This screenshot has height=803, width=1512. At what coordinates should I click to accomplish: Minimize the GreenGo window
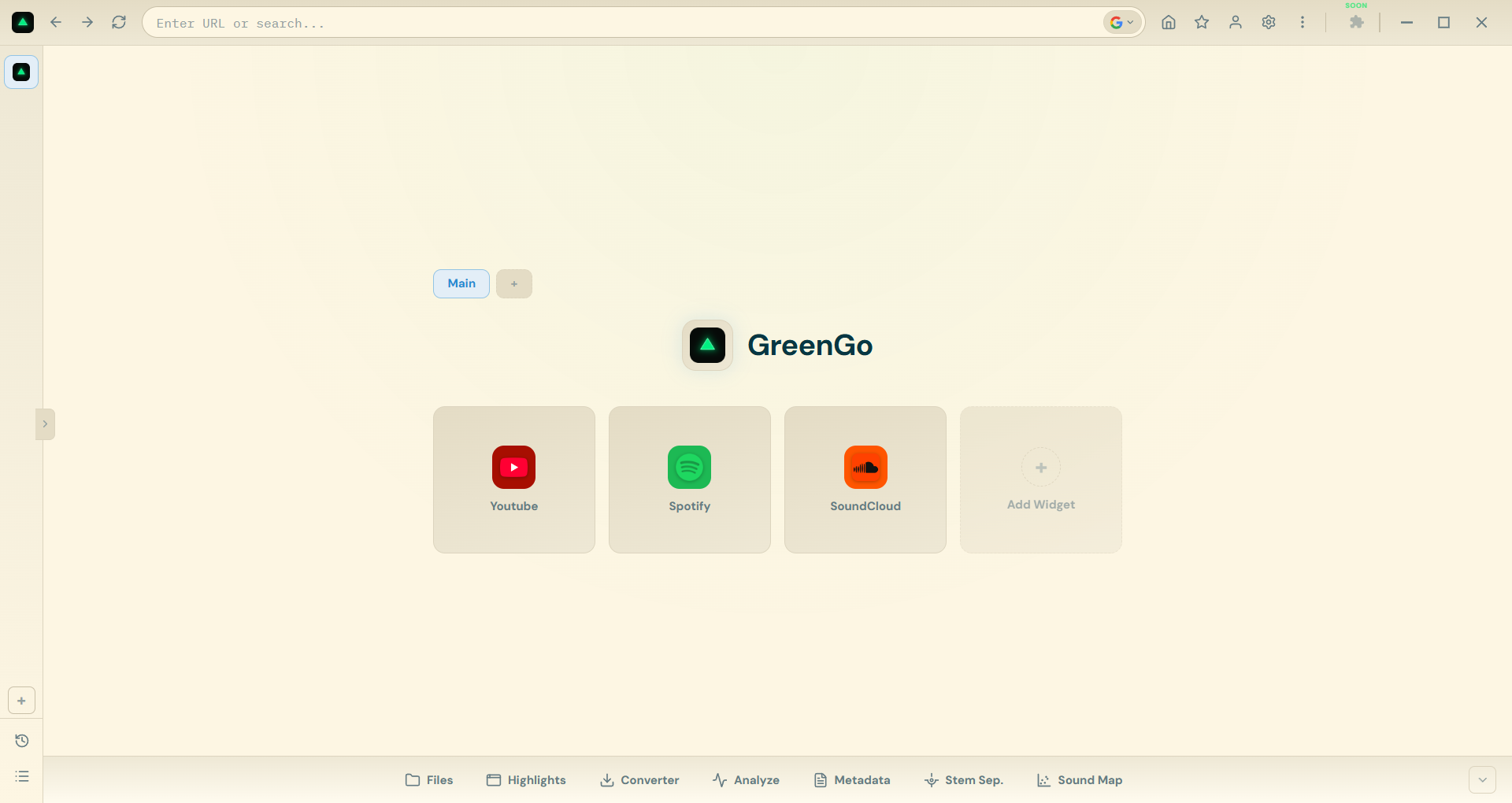click(1406, 23)
